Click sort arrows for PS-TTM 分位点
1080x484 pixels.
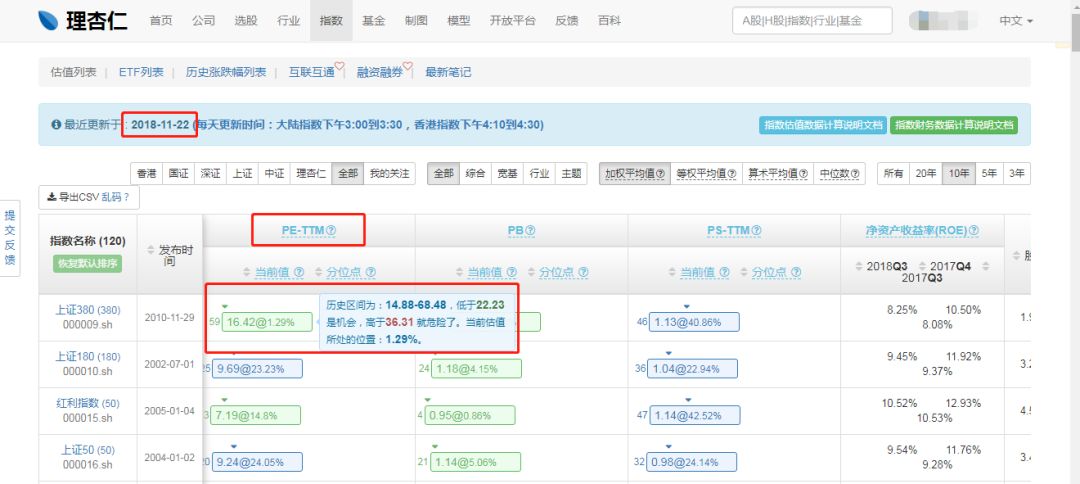click(x=745, y=272)
